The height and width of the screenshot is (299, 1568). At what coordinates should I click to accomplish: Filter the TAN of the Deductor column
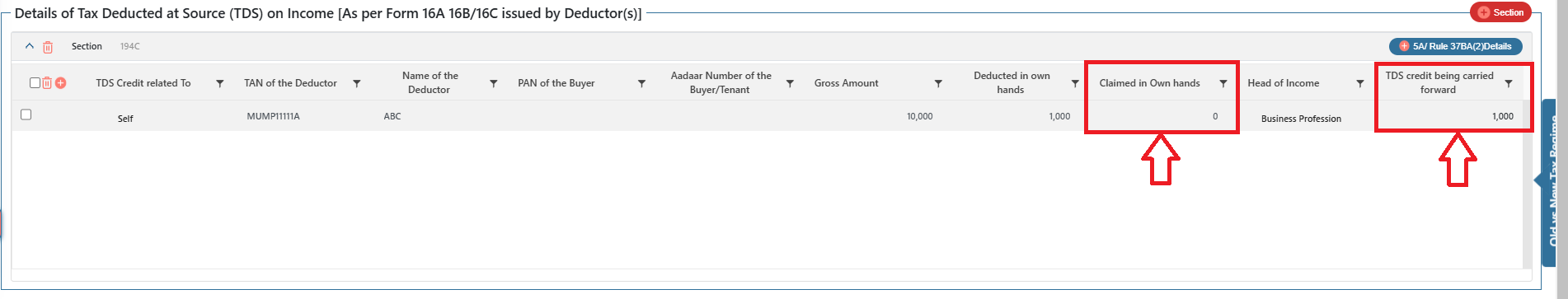tap(356, 83)
